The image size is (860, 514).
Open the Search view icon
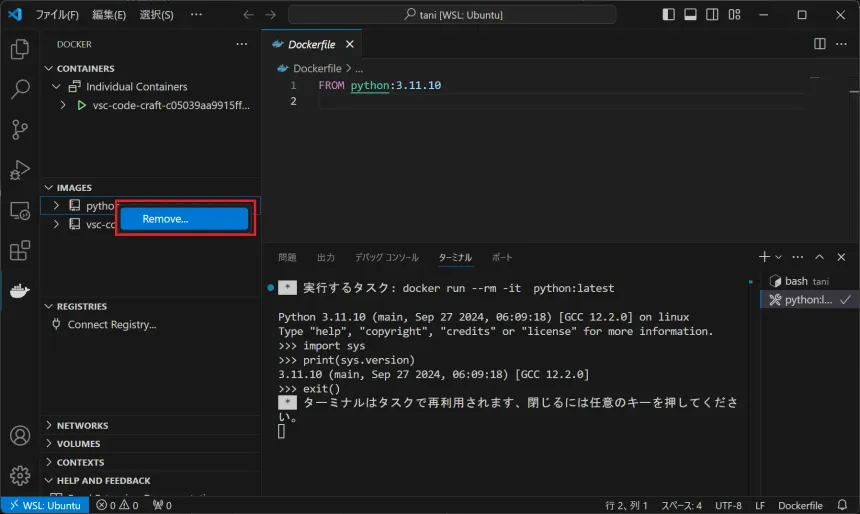point(19,90)
